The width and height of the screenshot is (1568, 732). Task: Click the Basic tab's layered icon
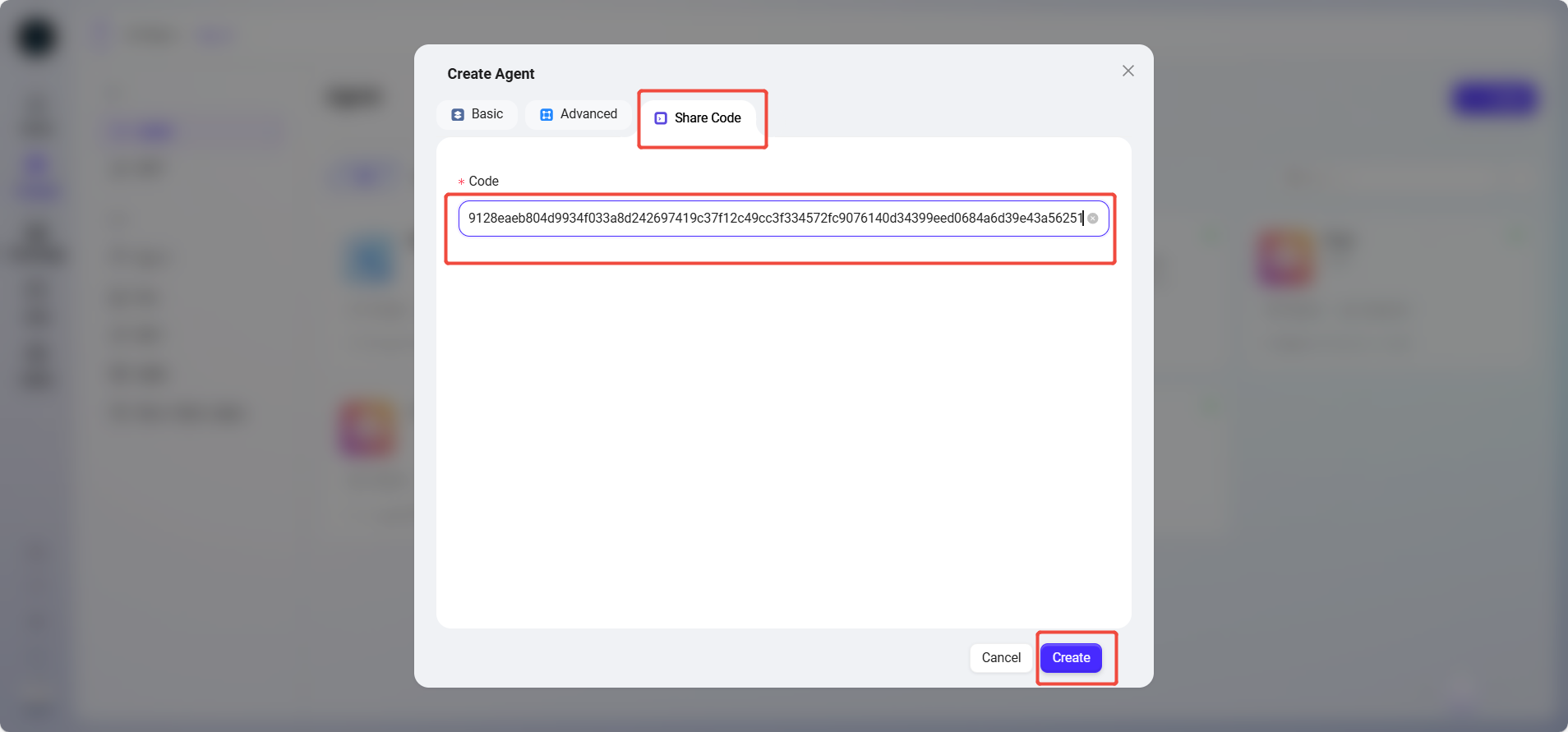pyautogui.click(x=458, y=115)
